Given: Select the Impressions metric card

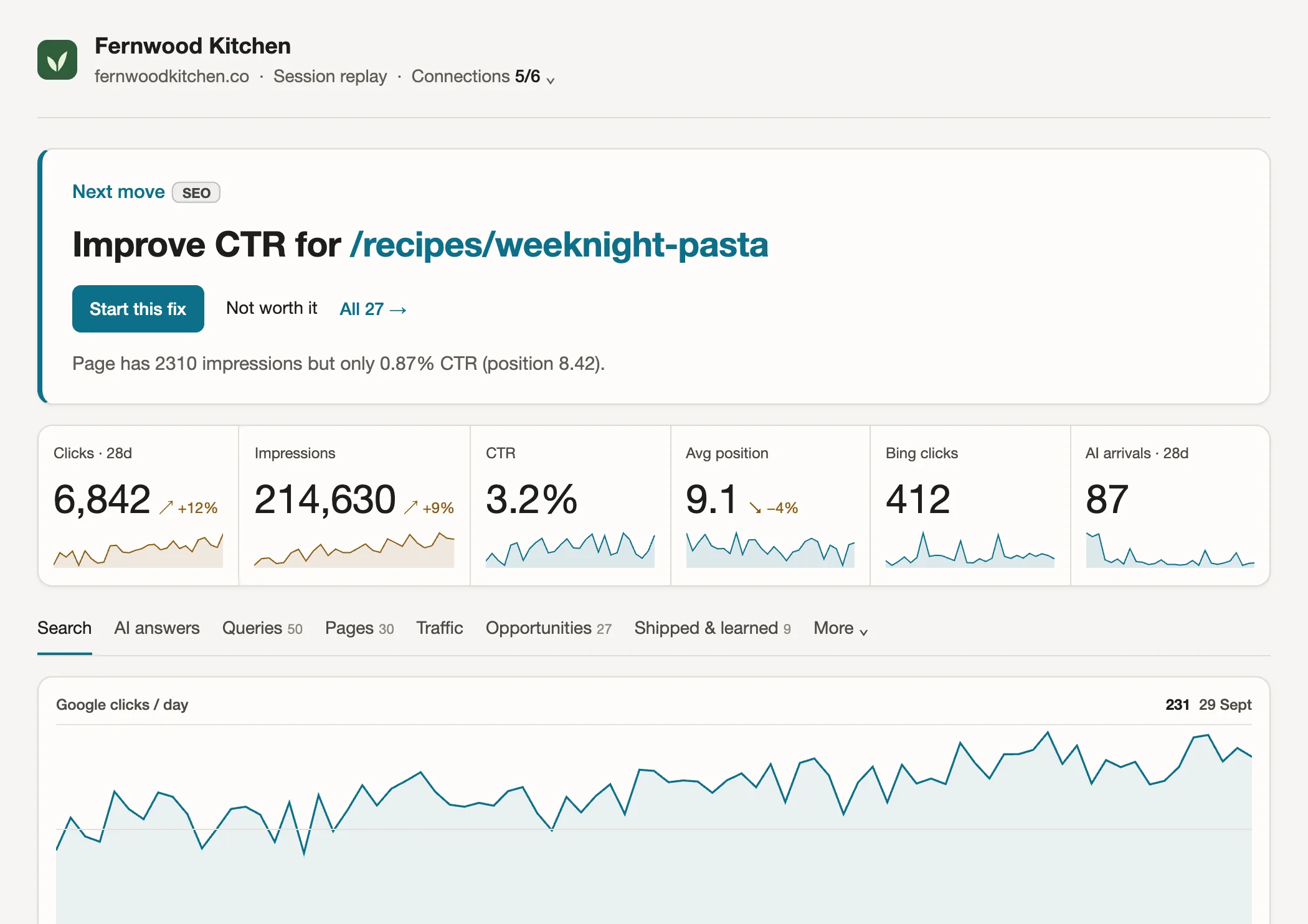Looking at the screenshot, I should tap(354, 506).
